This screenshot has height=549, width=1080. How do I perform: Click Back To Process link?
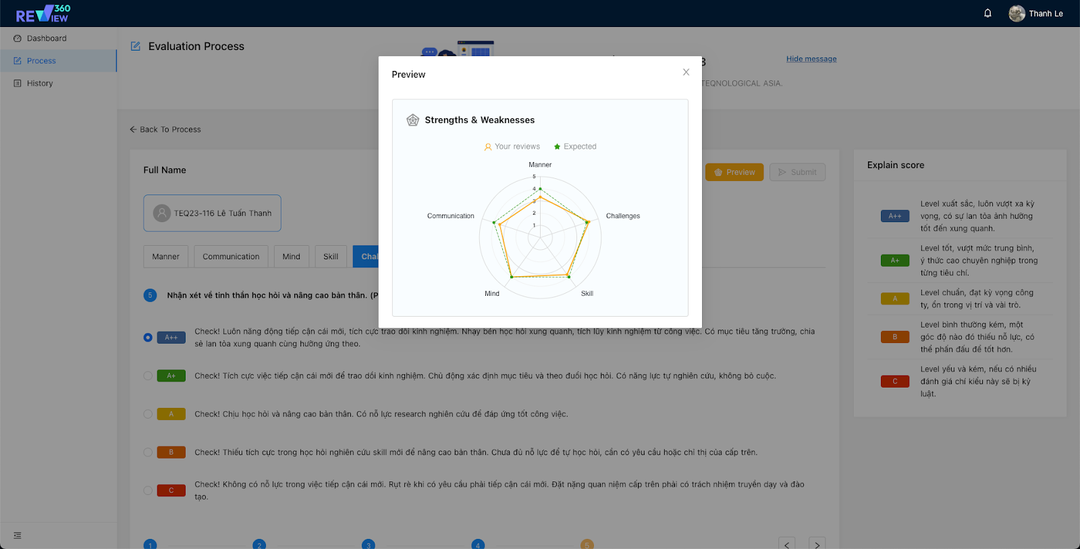(x=165, y=129)
